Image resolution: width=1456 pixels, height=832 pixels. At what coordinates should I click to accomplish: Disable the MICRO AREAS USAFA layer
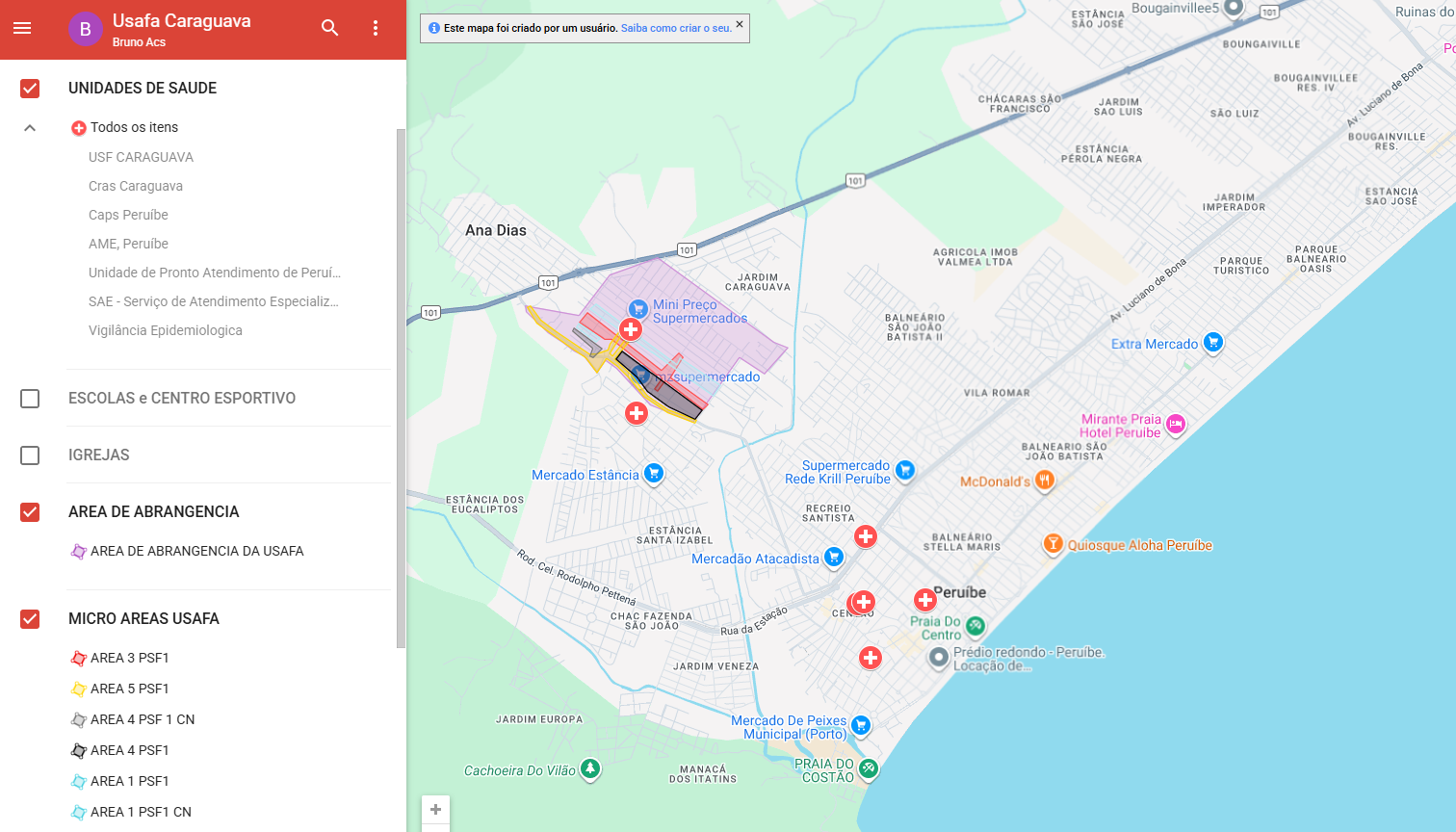click(30, 619)
